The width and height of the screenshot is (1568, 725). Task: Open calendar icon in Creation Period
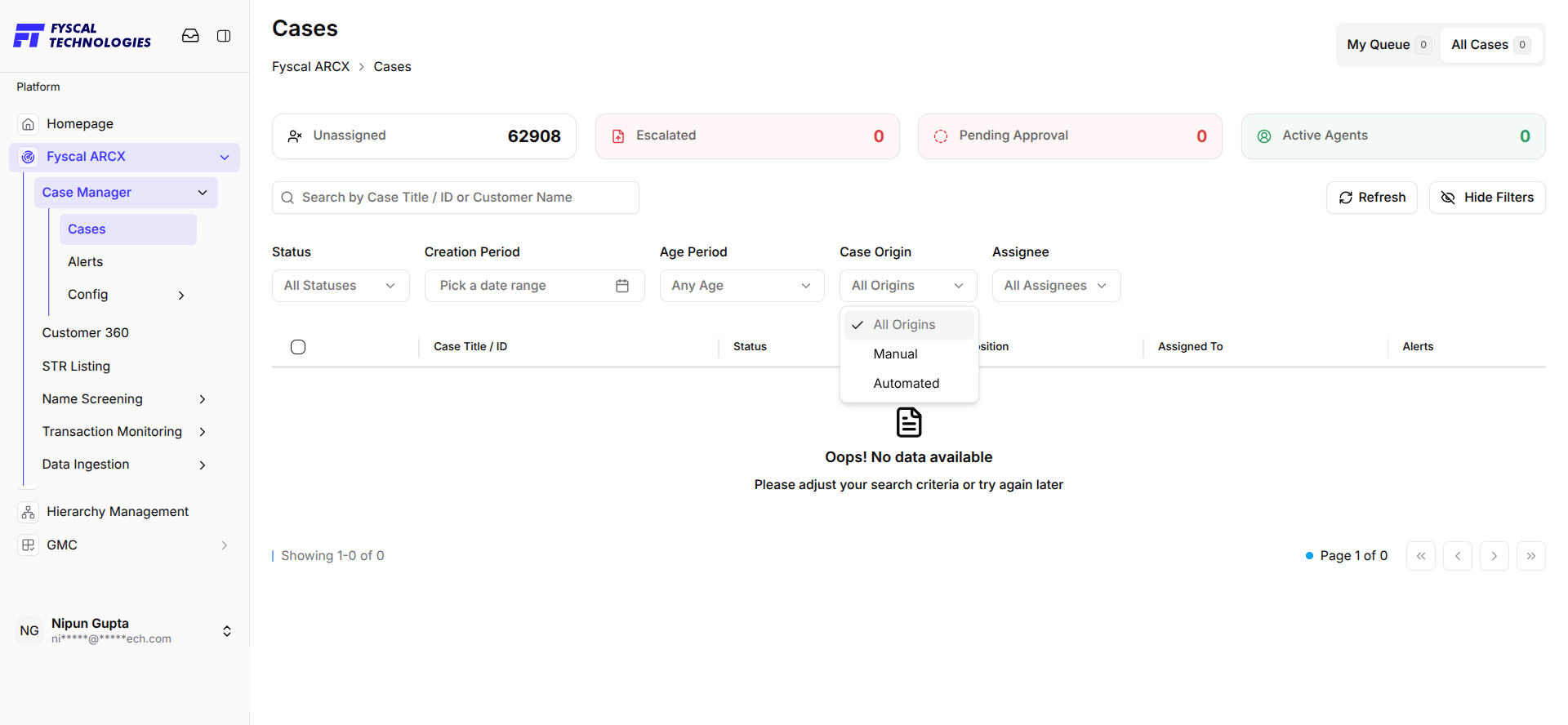point(622,286)
